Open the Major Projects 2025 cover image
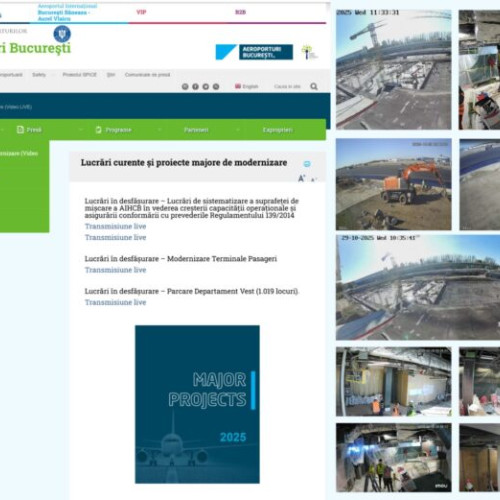The width and height of the screenshot is (500, 500). pyautogui.click(x=197, y=404)
